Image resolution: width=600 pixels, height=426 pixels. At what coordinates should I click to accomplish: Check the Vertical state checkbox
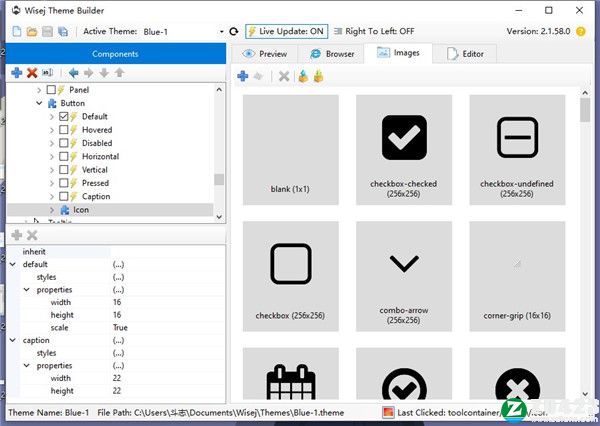point(64,170)
